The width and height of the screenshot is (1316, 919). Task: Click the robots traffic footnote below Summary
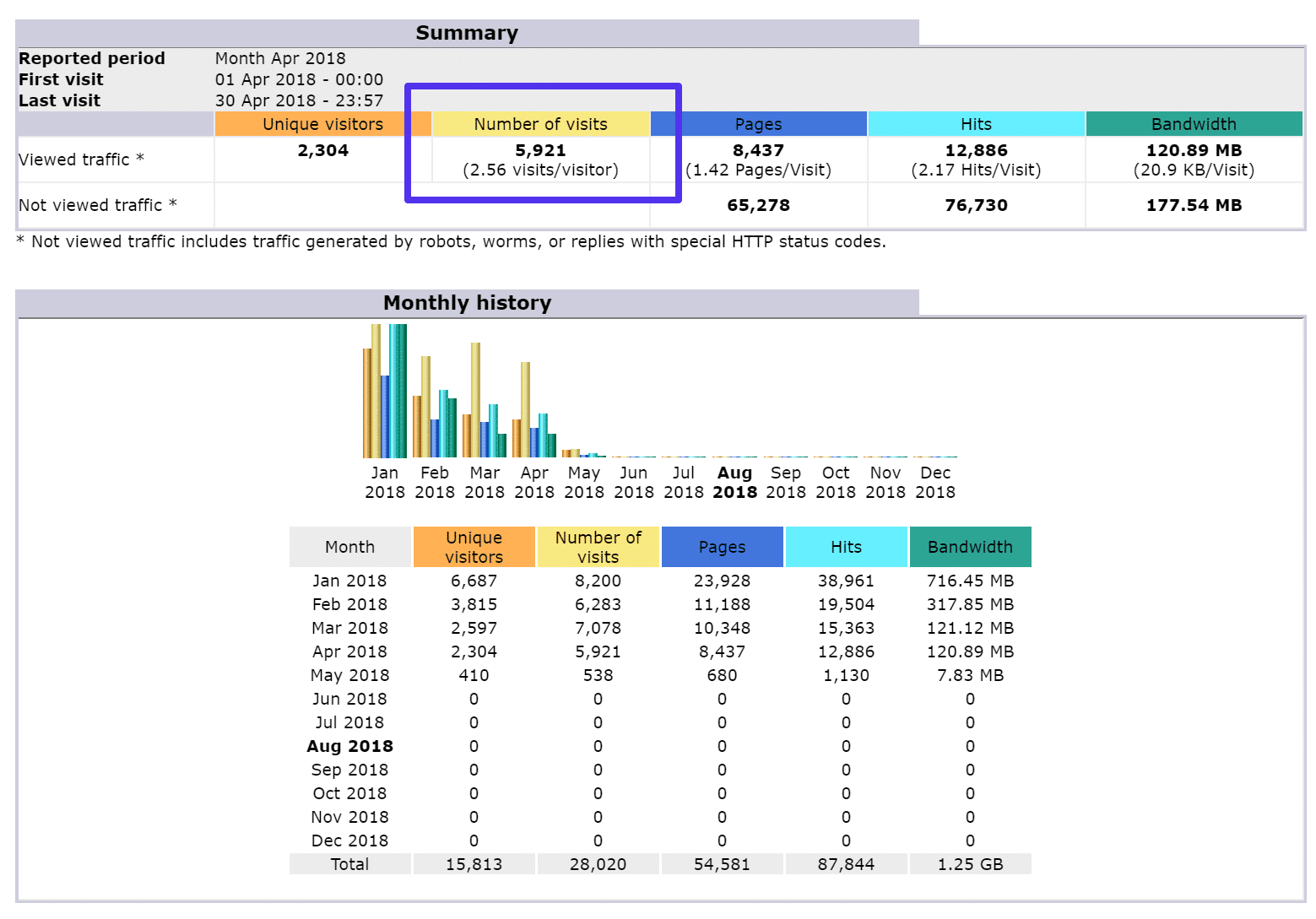tap(451, 241)
